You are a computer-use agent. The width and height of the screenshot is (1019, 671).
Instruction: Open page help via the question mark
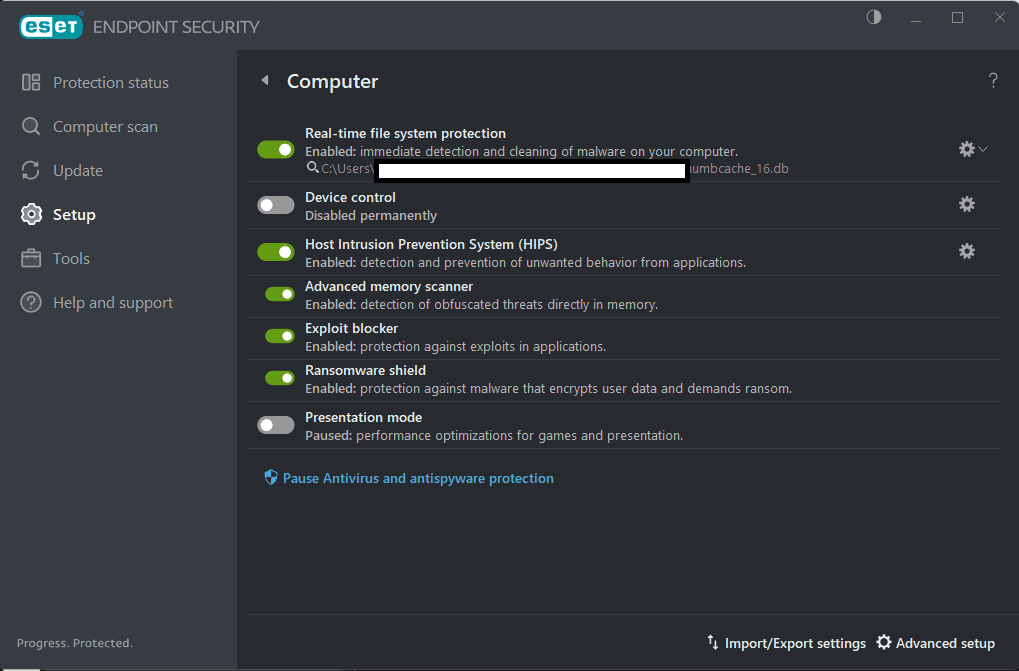(x=993, y=81)
